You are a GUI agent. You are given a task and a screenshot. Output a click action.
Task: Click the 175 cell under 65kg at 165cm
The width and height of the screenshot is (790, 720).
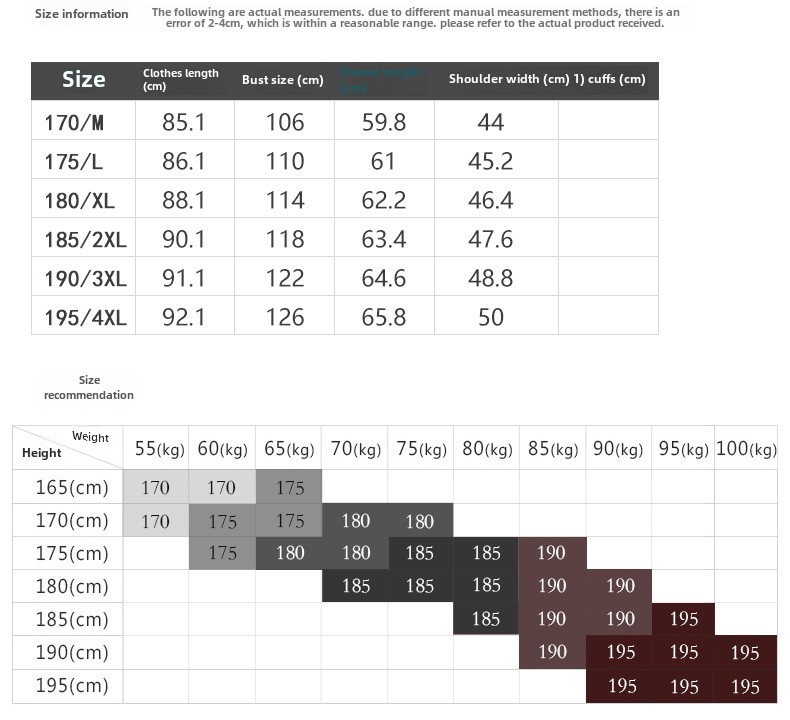pos(290,487)
